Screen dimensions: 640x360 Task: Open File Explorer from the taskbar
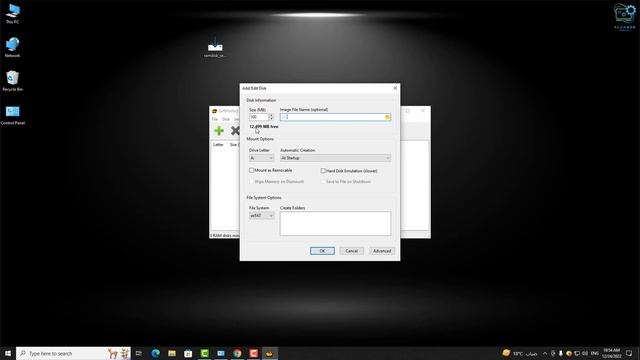pyautogui.click(x=172, y=353)
